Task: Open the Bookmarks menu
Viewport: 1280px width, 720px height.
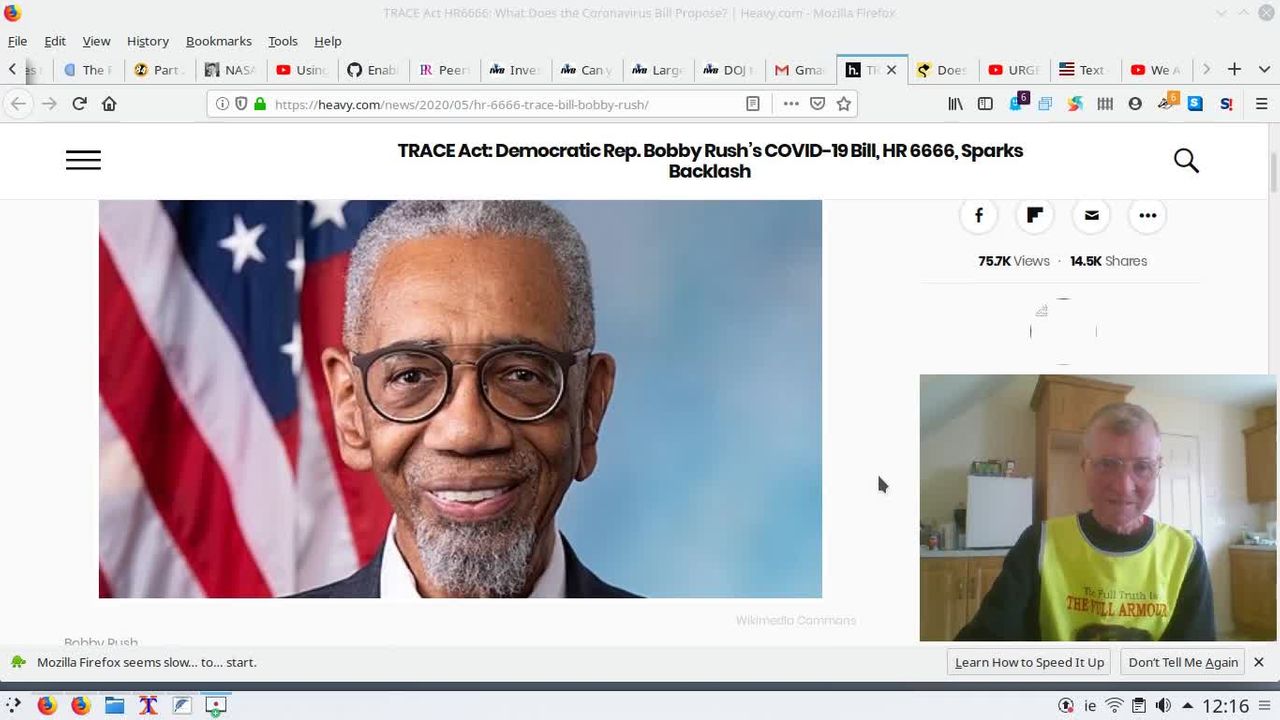Action: (218, 41)
